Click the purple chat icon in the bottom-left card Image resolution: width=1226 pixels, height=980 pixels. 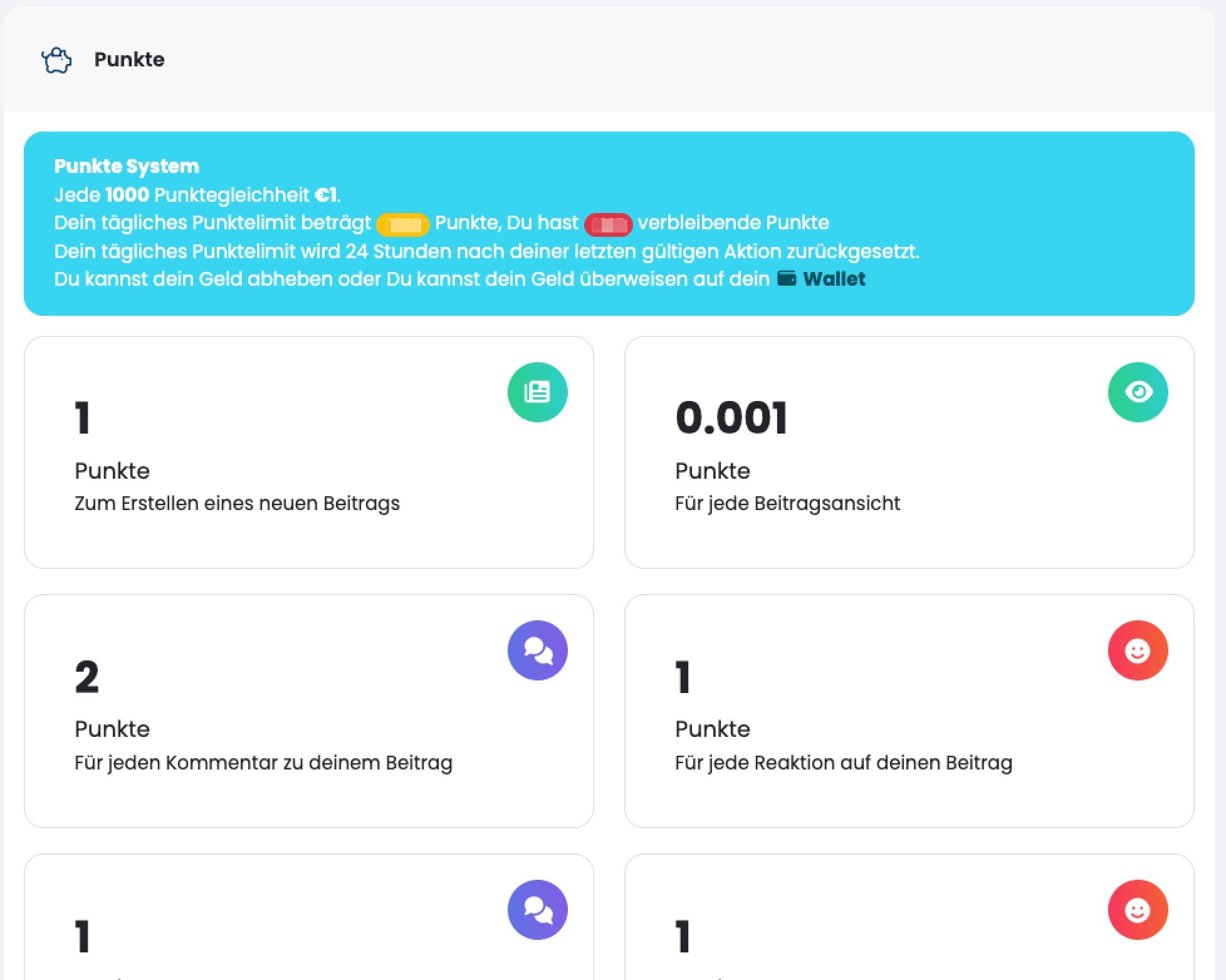(x=537, y=910)
